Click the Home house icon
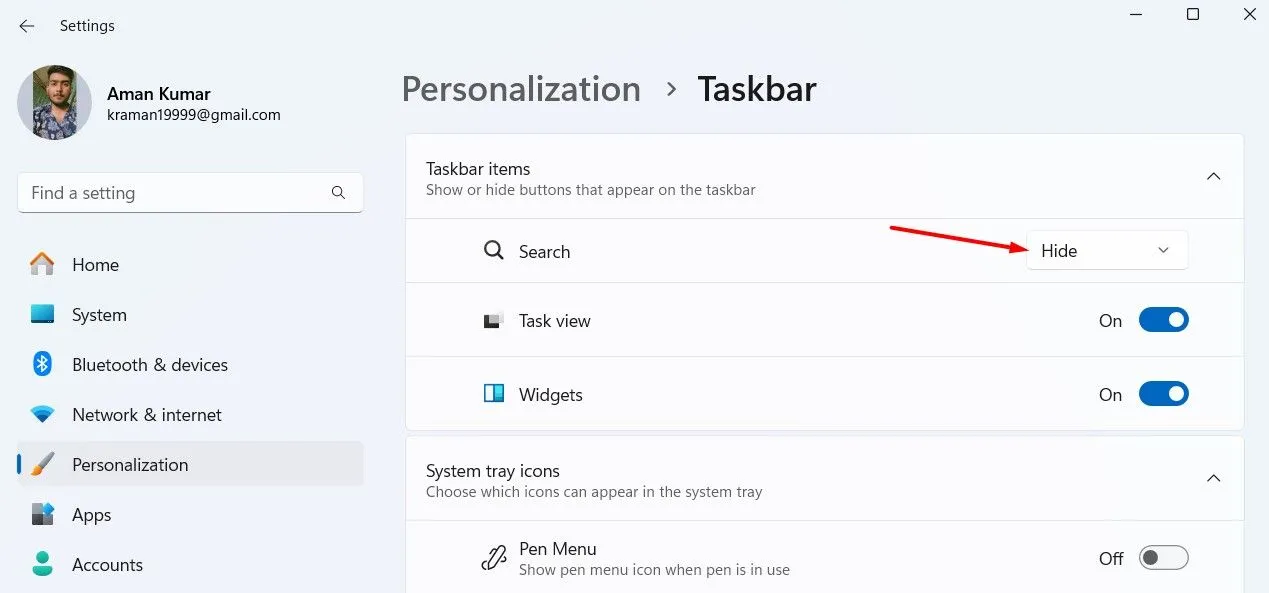This screenshot has width=1269, height=593. [42, 264]
